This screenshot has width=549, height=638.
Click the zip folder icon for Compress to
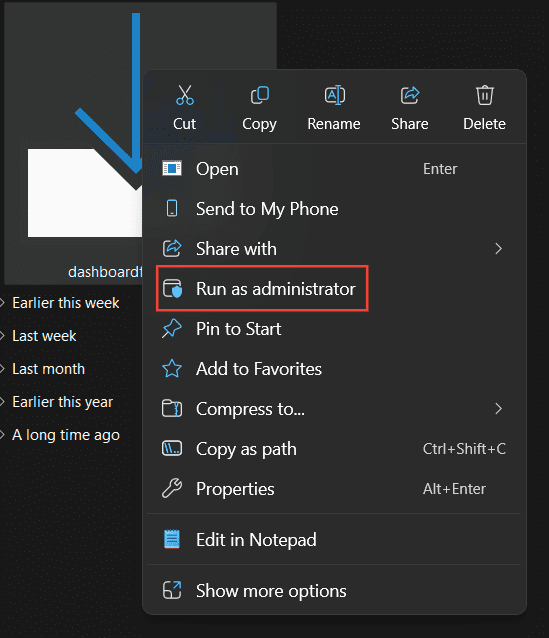172,409
